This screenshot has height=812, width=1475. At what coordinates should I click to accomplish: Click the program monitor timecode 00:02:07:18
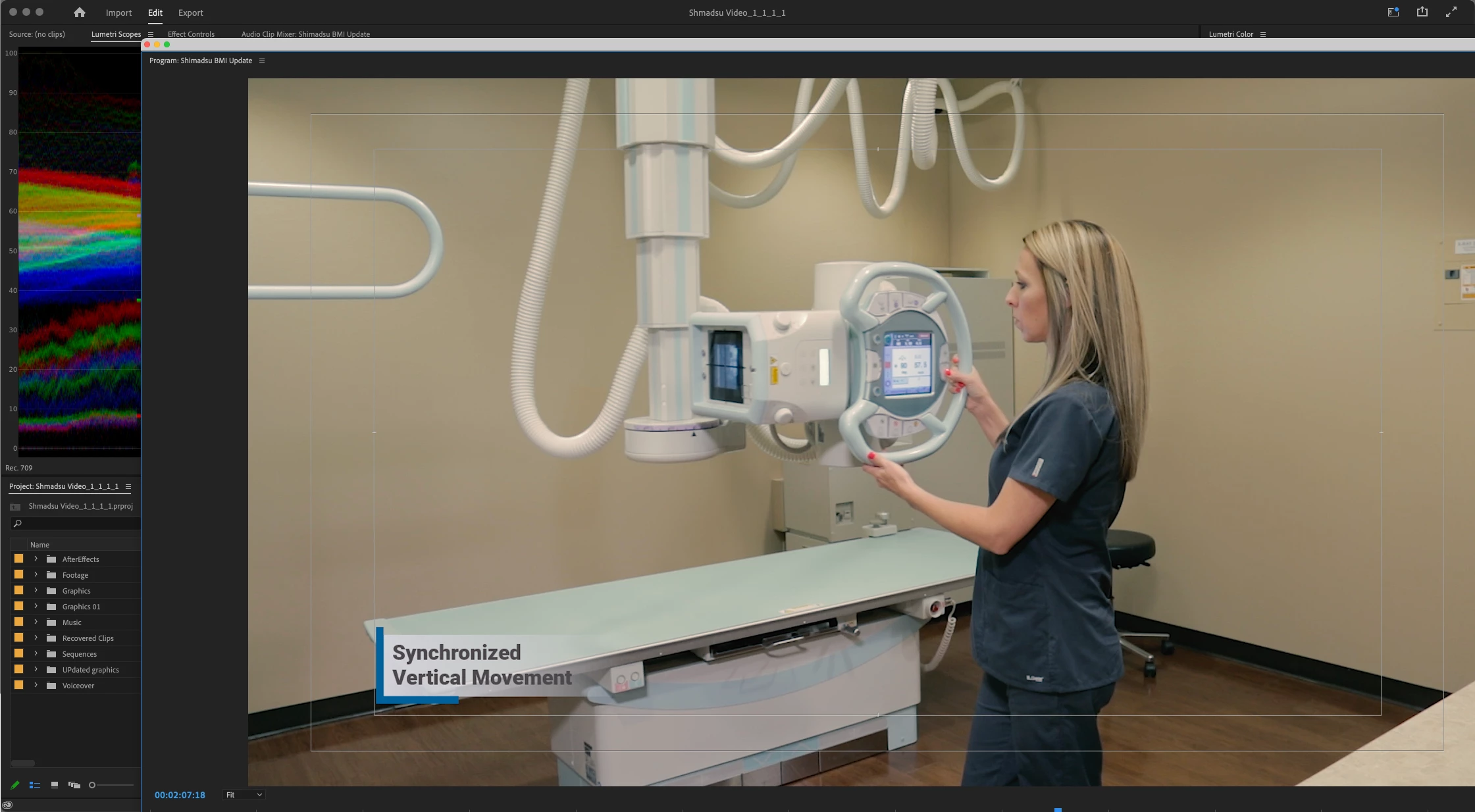[180, 795]
